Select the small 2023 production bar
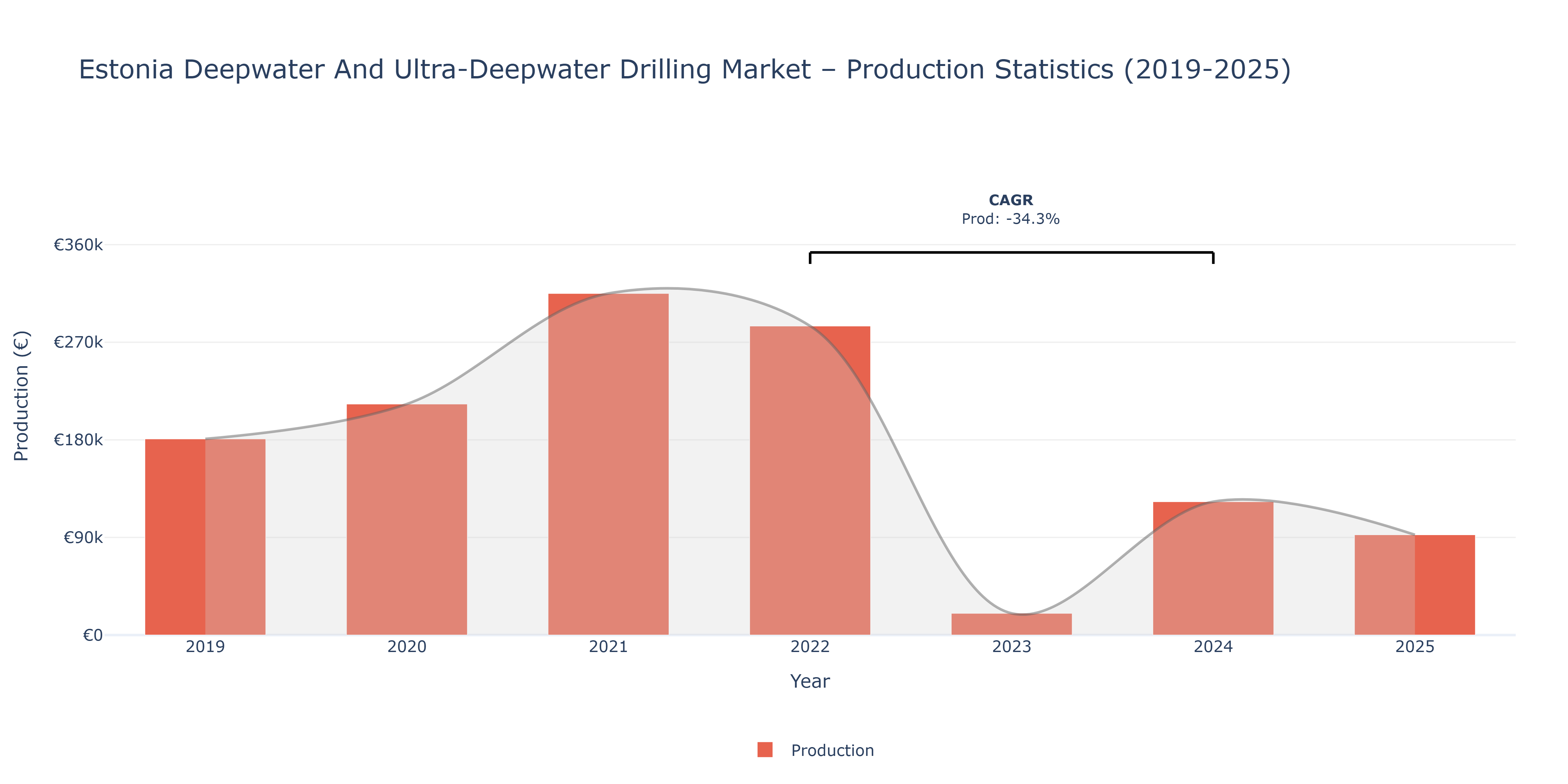This screenshot has width=1568, height=784. [x=1011, y=624]
